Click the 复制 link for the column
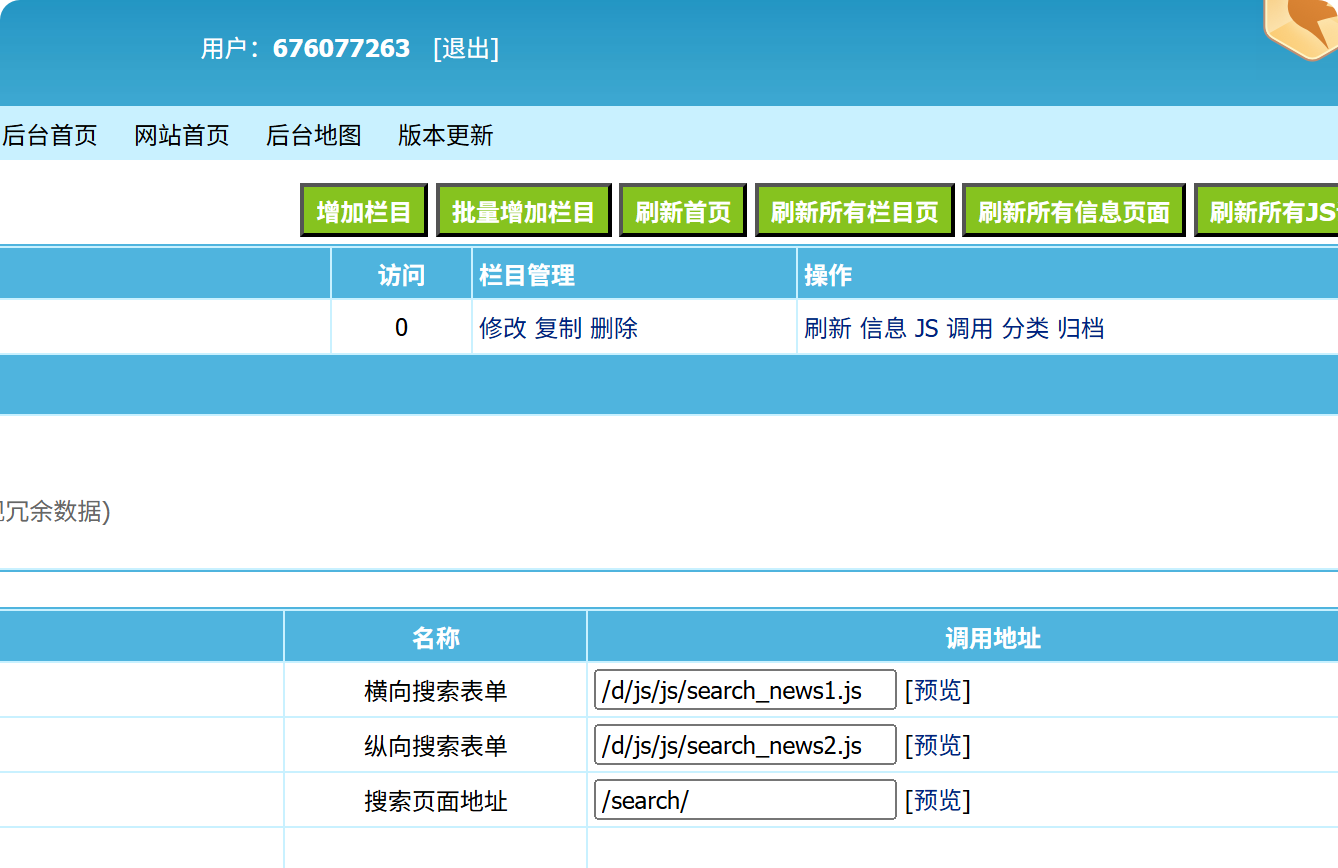 coord(558,328)
